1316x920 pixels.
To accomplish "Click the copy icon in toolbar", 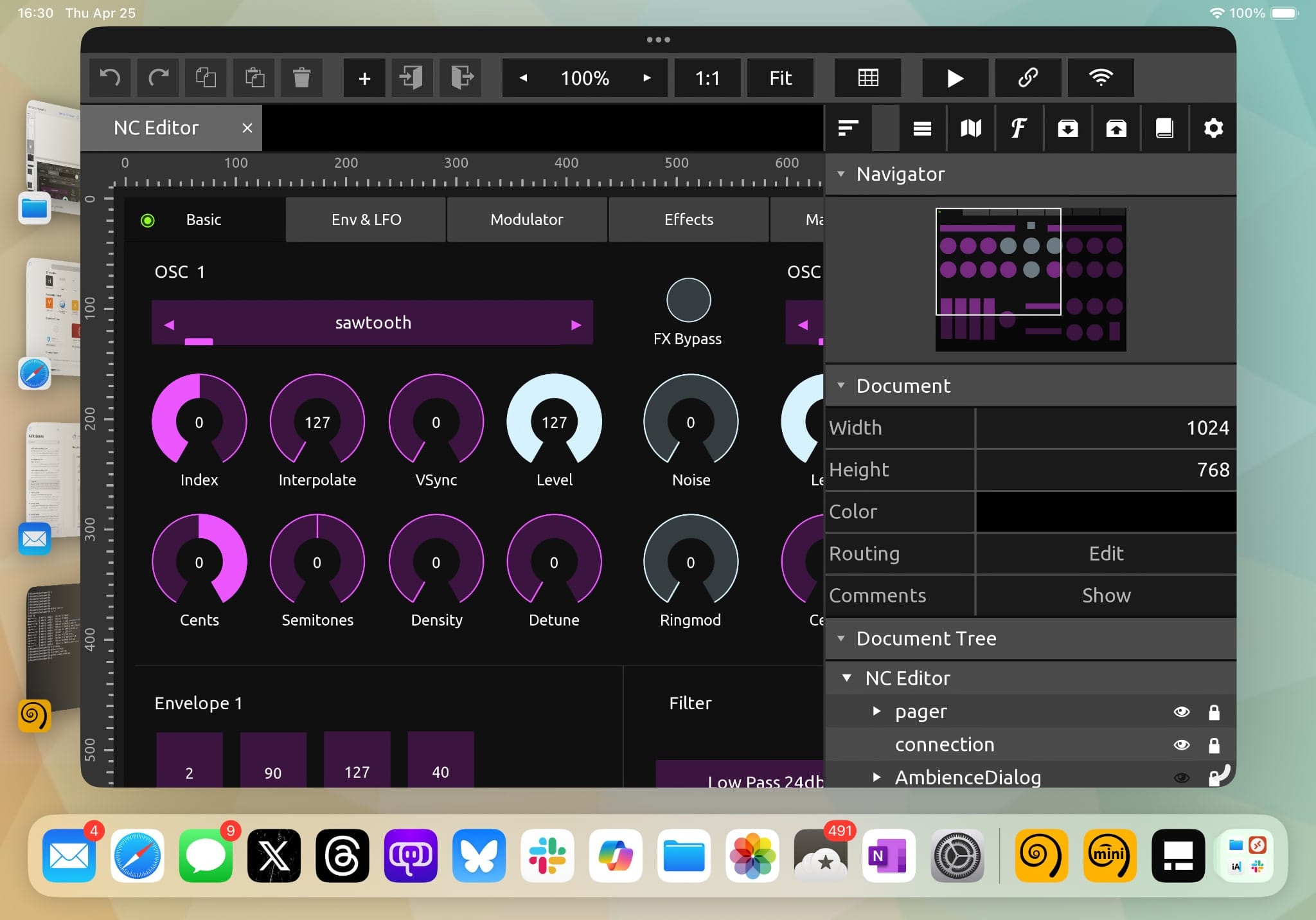I will click(x=206, y=78).
